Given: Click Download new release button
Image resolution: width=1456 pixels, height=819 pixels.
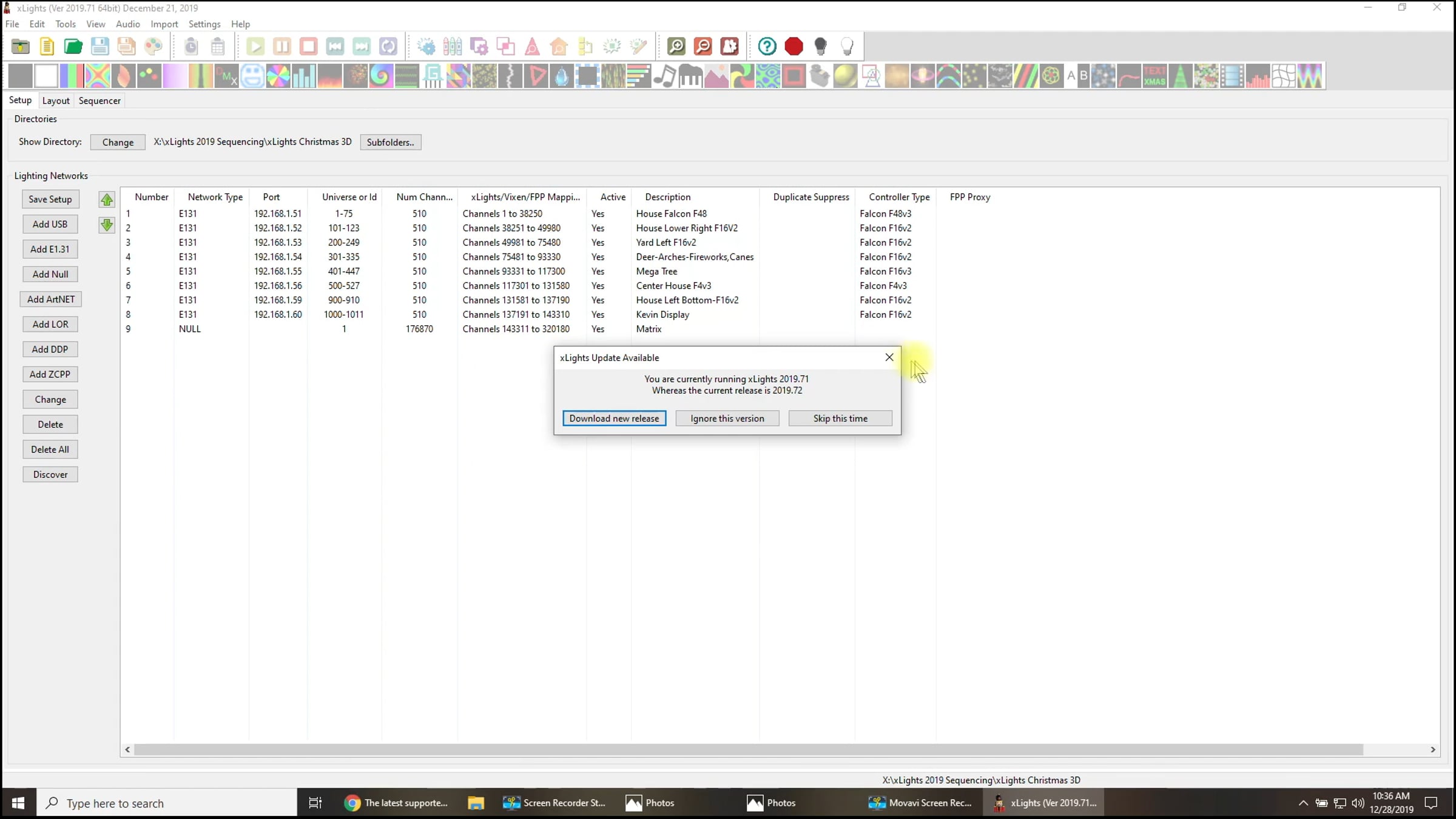Looking at the screenshot, I should (x=614, y=419).
